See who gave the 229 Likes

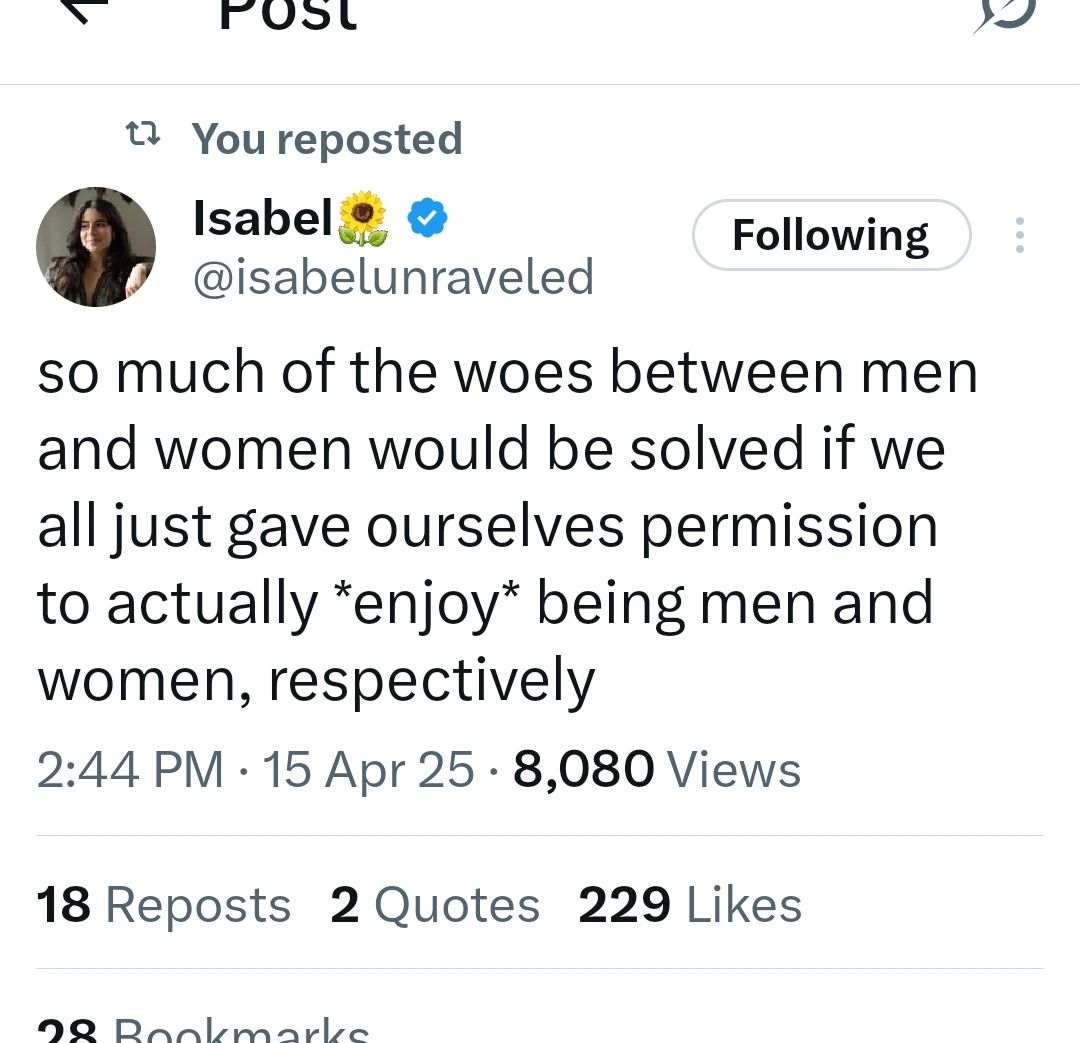(690, 905)
